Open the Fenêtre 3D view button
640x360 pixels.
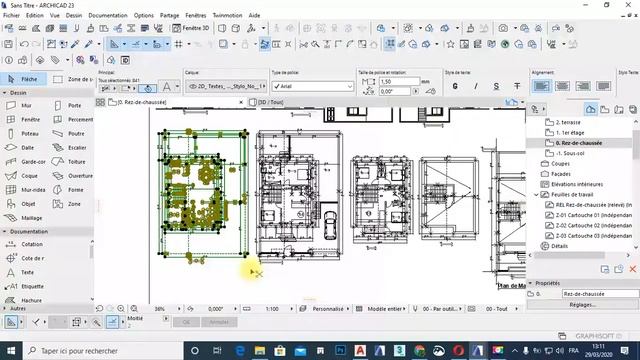pos(191,28)
